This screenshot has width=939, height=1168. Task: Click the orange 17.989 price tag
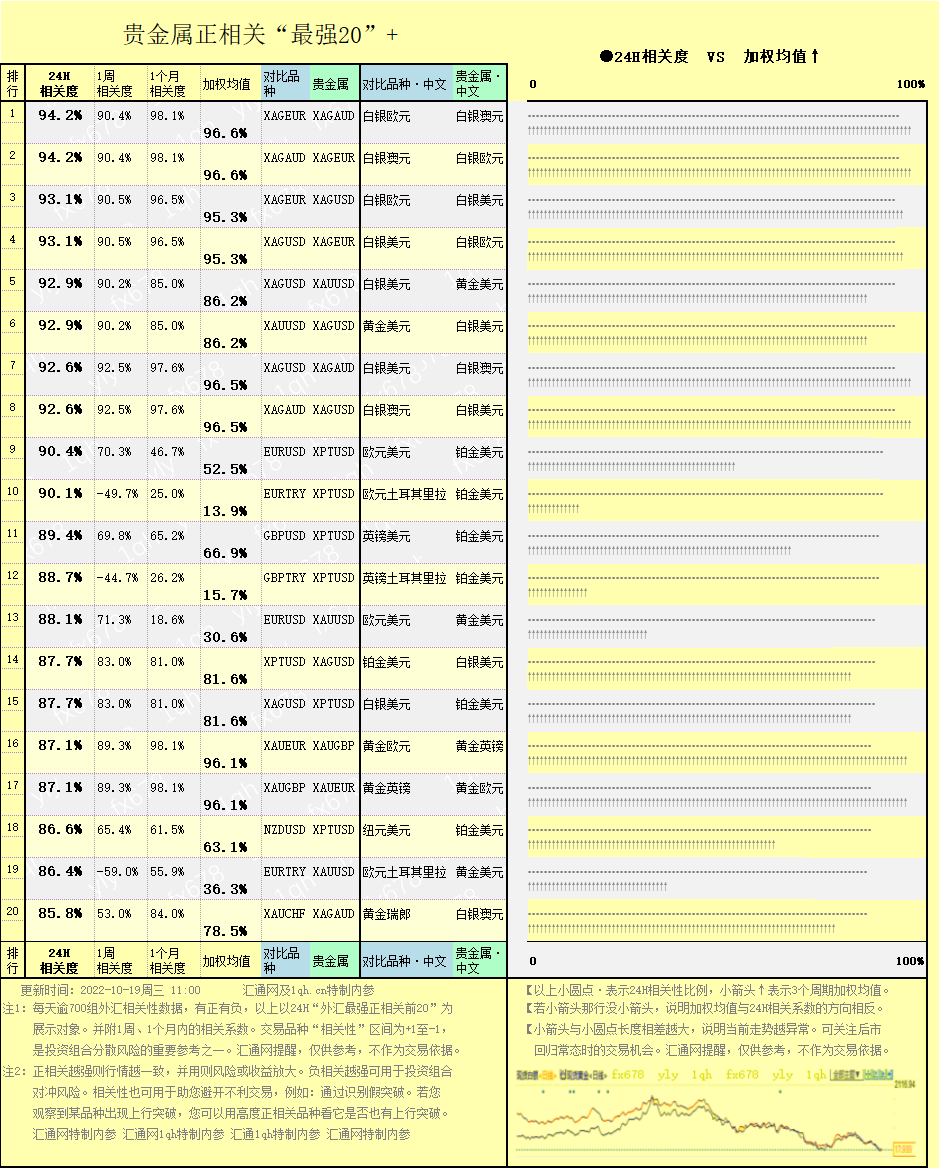coord(902,1149)
